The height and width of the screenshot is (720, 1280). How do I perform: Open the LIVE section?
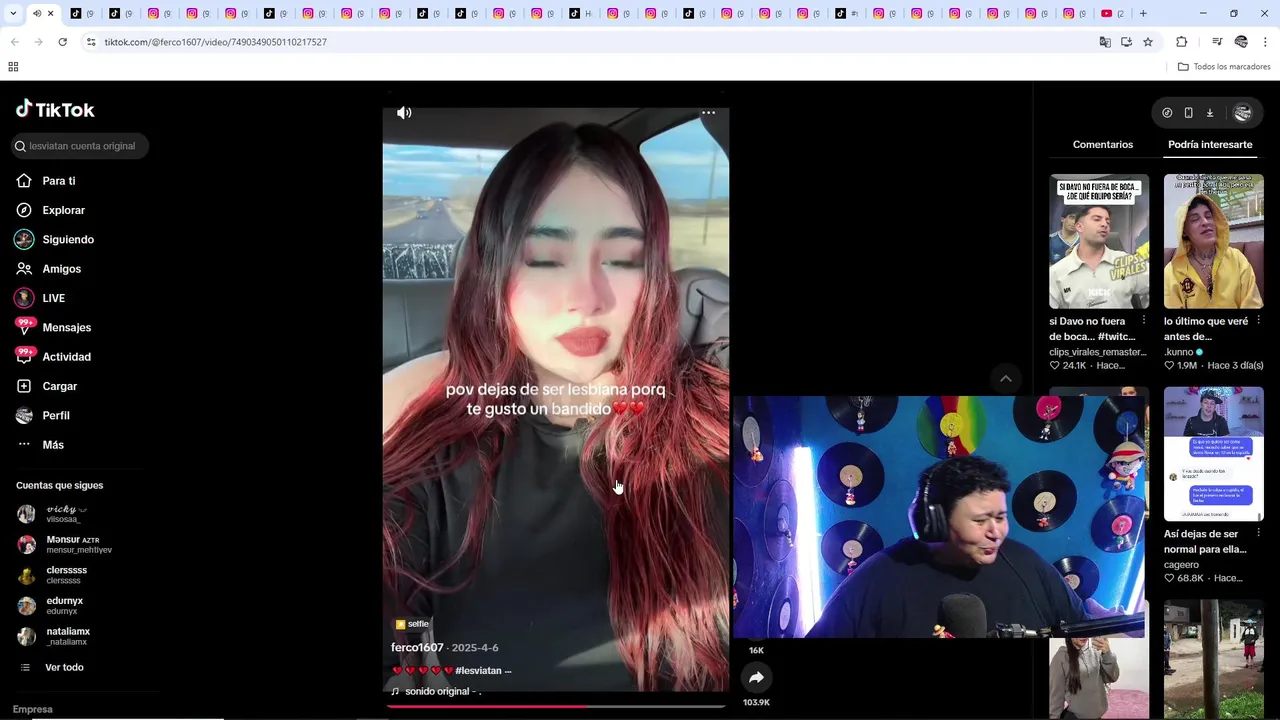coord(40,298)
